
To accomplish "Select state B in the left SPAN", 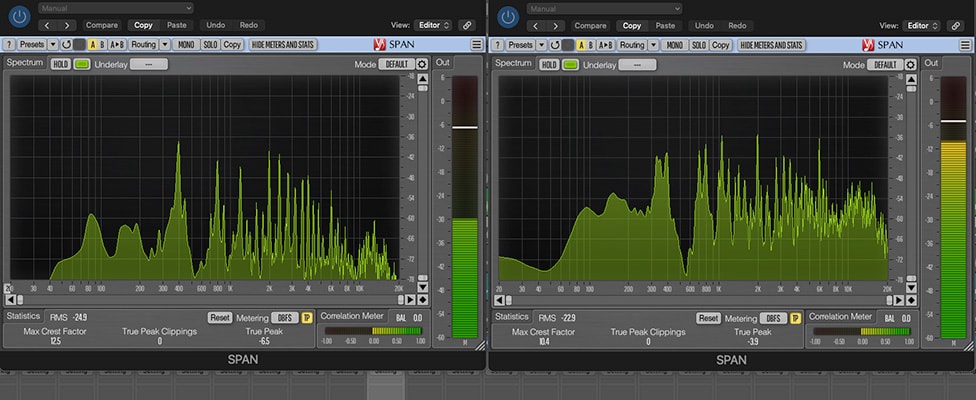I will [103, 45].
